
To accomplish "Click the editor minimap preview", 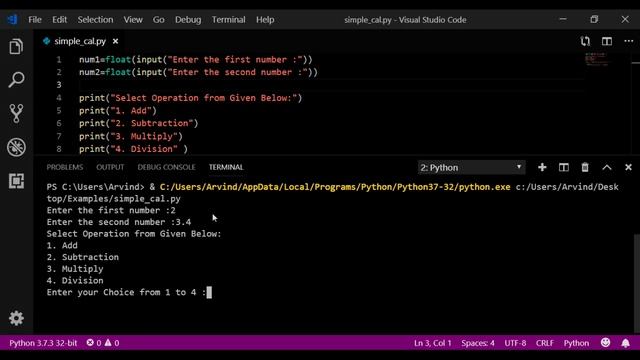I will pyautogui.click(x=596, y=60).
